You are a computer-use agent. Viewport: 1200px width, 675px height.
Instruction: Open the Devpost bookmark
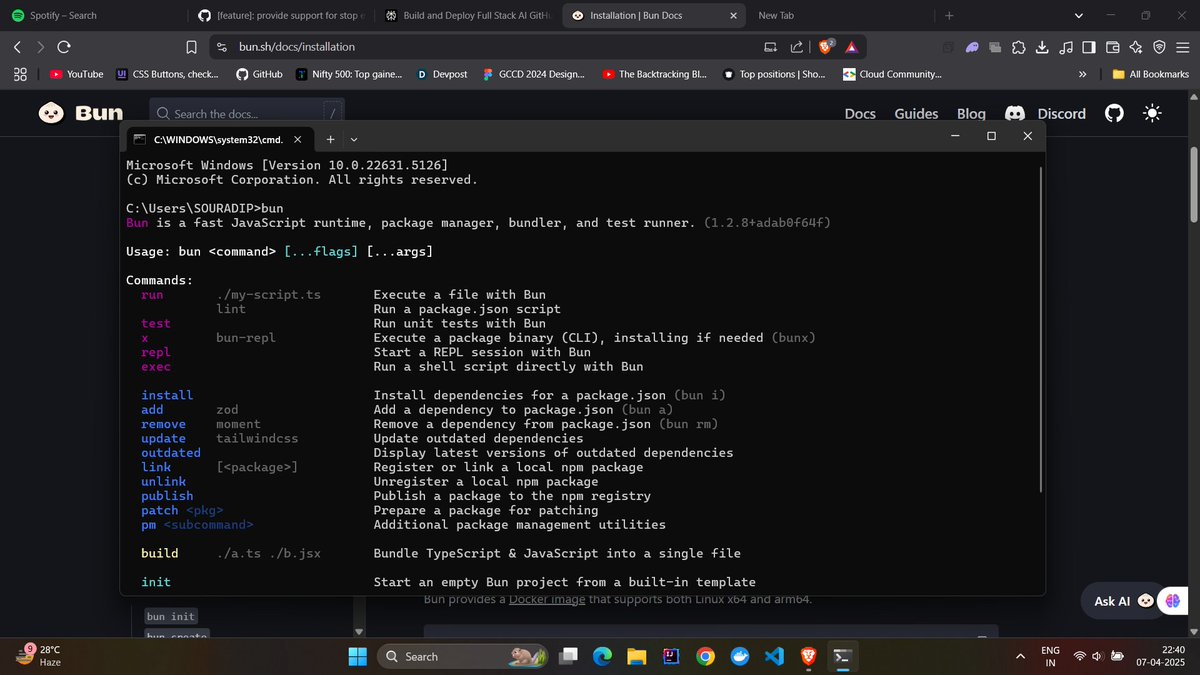pos(443,74)
